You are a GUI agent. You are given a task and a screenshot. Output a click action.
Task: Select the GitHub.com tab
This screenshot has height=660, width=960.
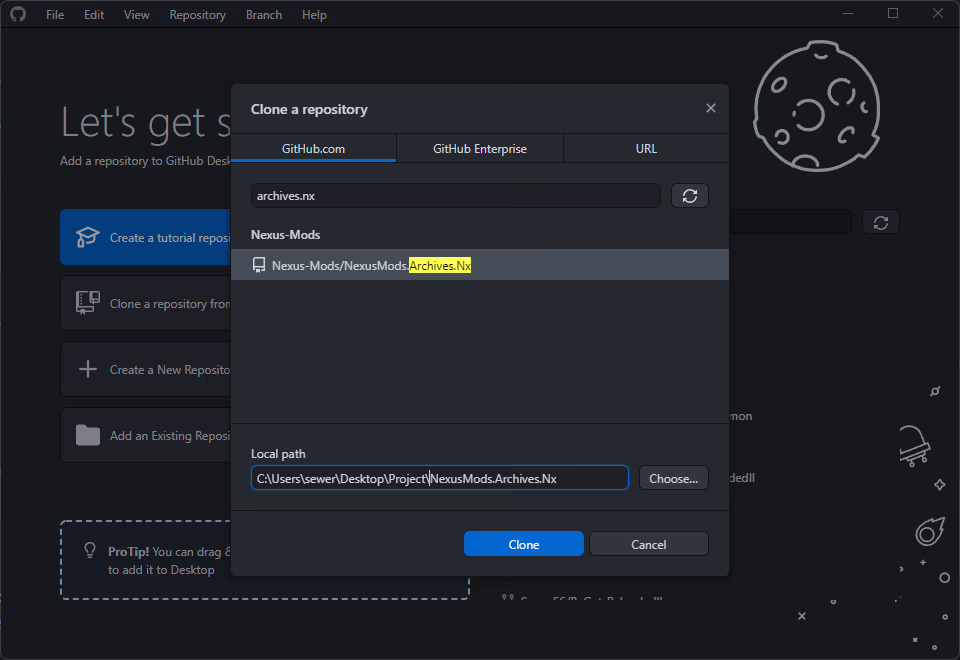point(313,149)
